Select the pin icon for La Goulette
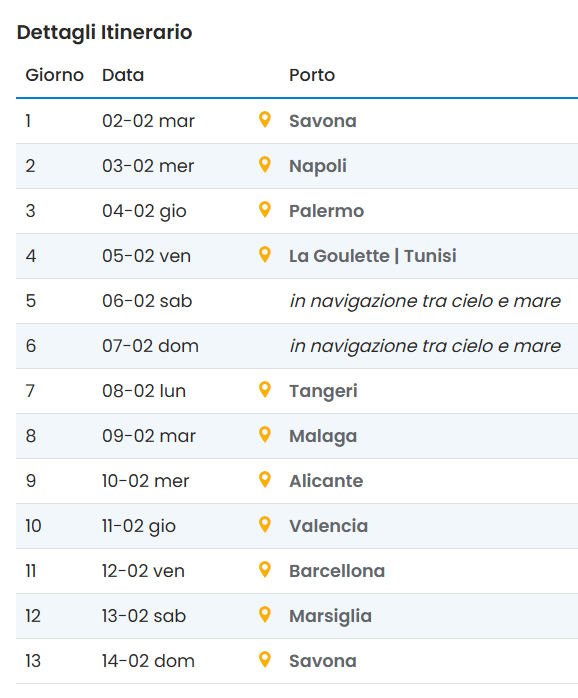 point(265,255)
